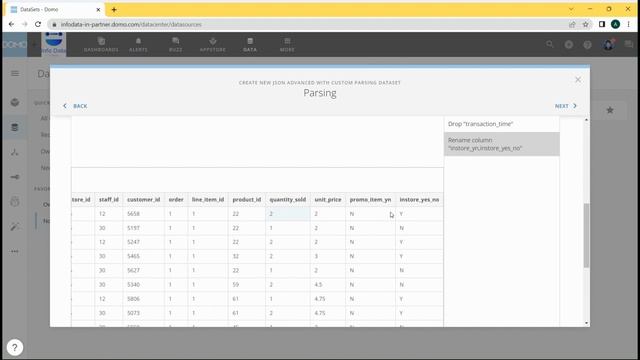Select the staff_id column header
Screen dimensions: 640x360
coord(109,200)
